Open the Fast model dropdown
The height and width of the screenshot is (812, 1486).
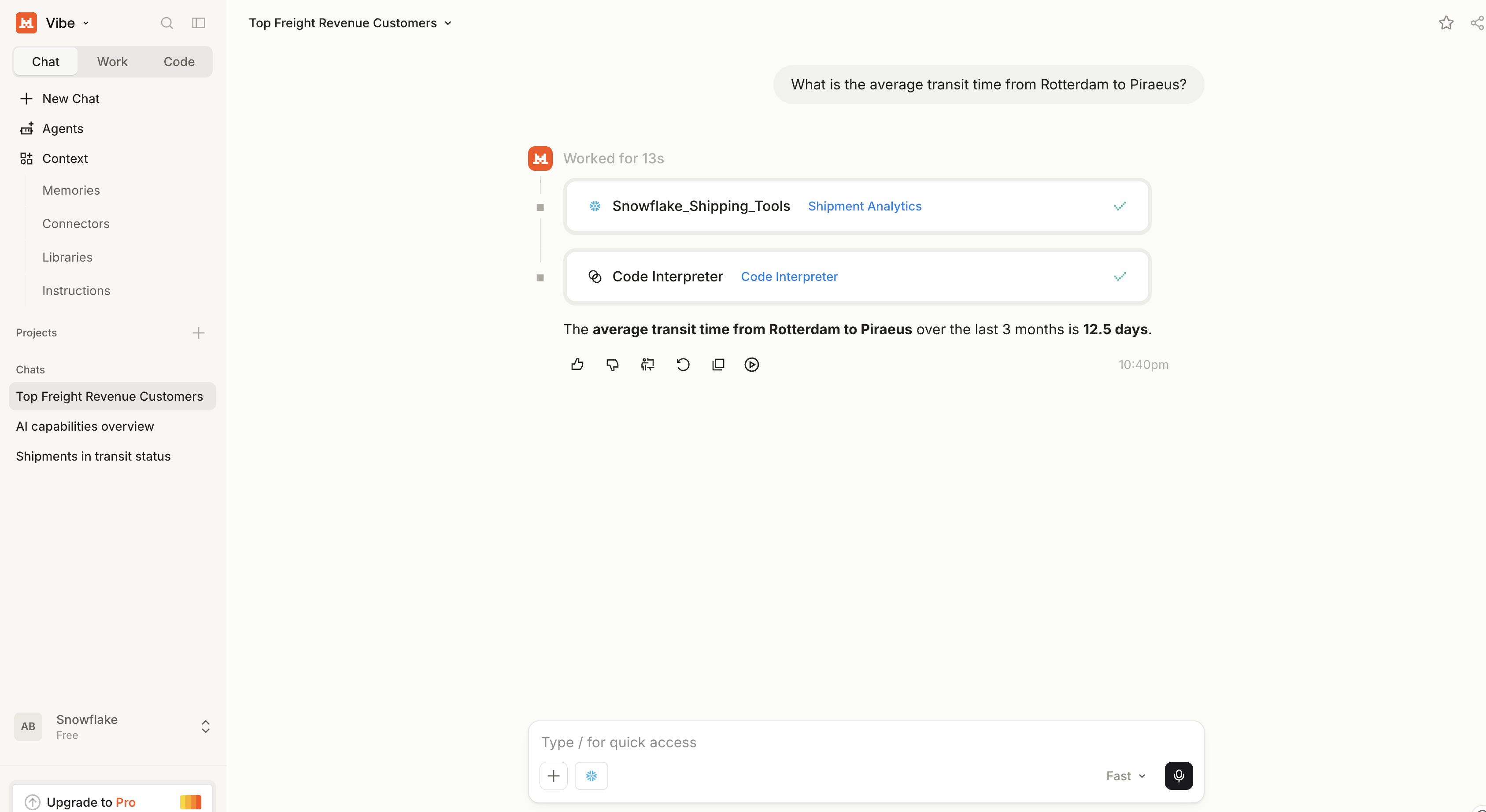1125,775
